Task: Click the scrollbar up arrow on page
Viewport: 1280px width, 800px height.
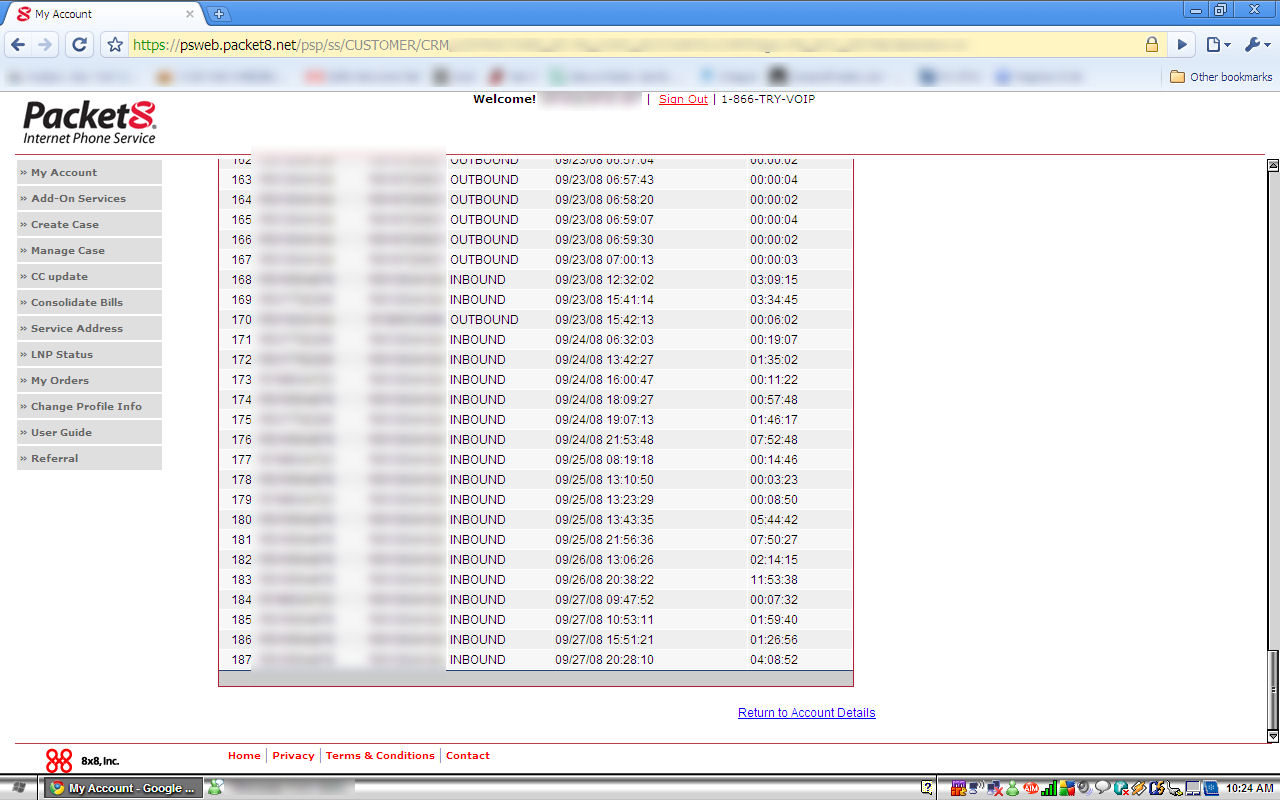Action: [x=1273, y=165]
